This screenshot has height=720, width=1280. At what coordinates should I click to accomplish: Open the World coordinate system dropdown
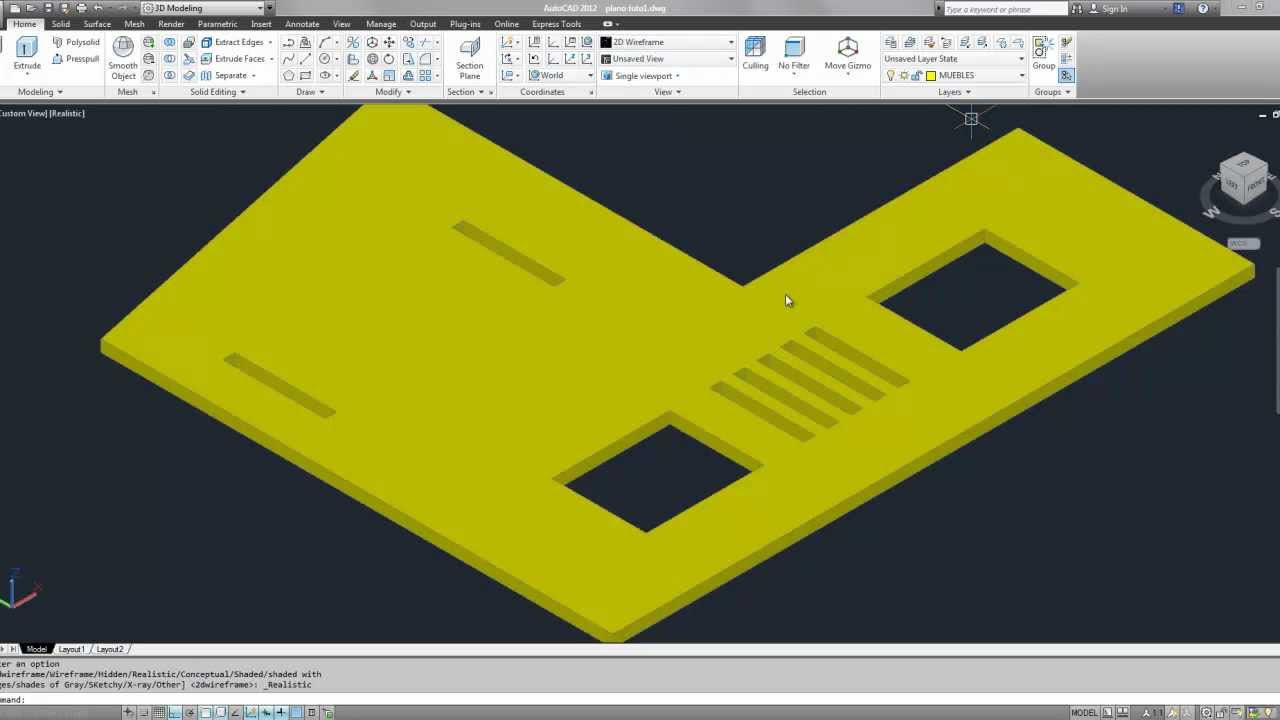tap(561, 76)
